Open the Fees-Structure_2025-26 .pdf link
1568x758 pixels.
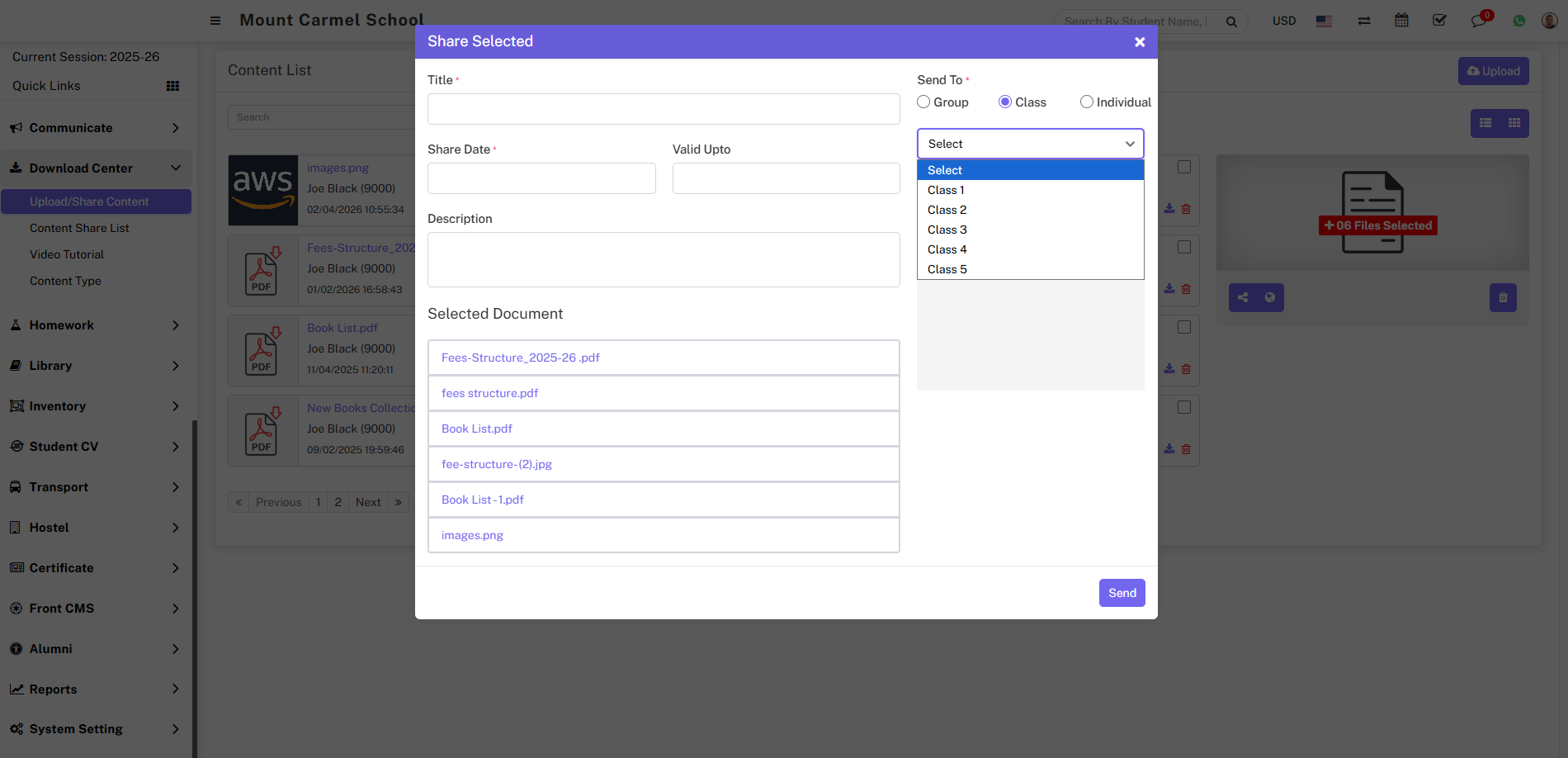point(520,358)
